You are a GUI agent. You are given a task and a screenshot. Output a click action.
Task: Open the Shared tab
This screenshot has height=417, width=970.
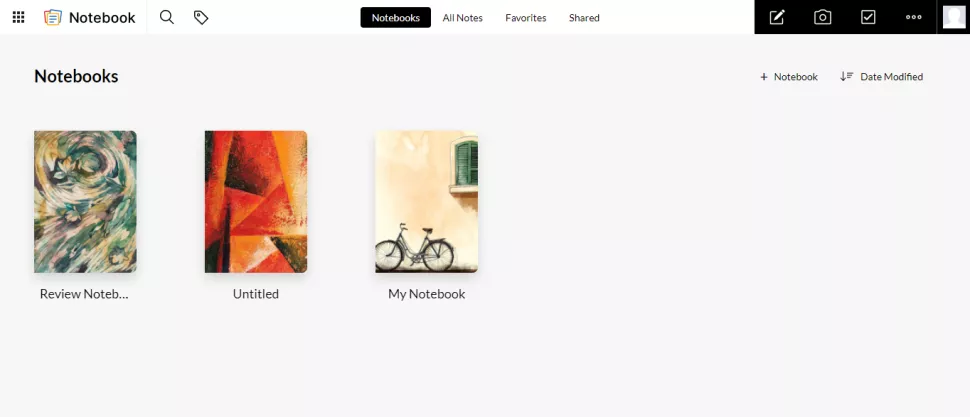coord(584,18)
